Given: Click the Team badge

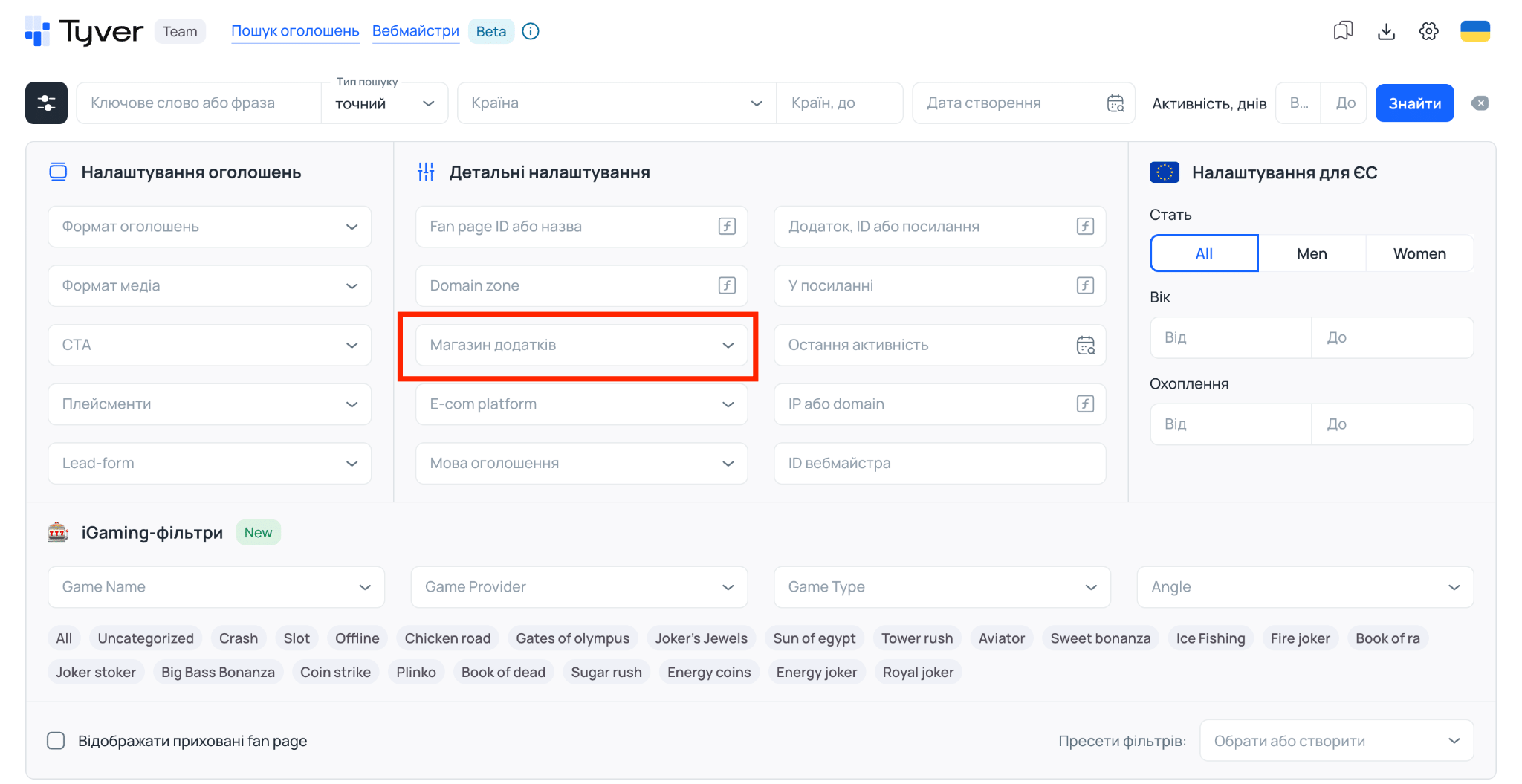Looking at the screenshot, I should pos(180,31).
